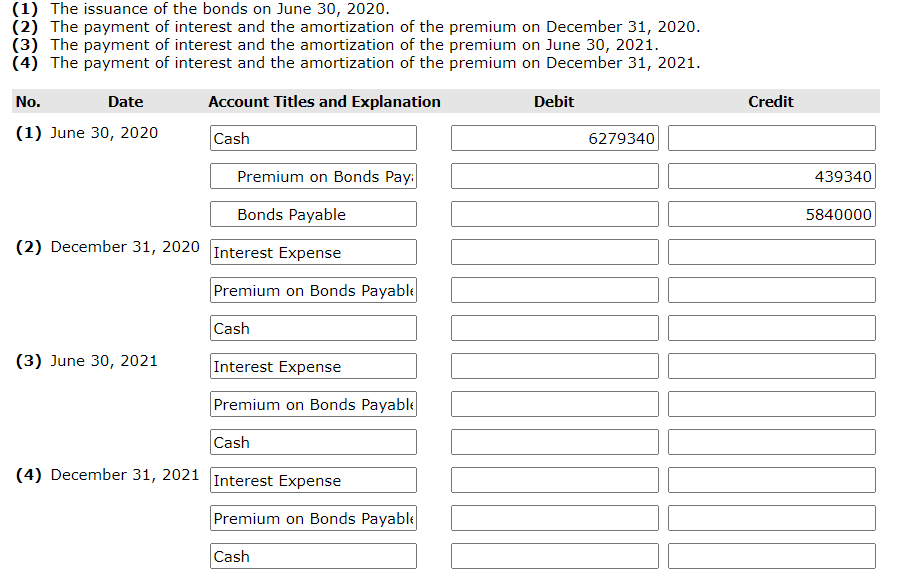The width and height of the screenshot is (902, 585).
Task: Click the Cash account field for June 30, 2020
Action: click(x=313, y=138)
